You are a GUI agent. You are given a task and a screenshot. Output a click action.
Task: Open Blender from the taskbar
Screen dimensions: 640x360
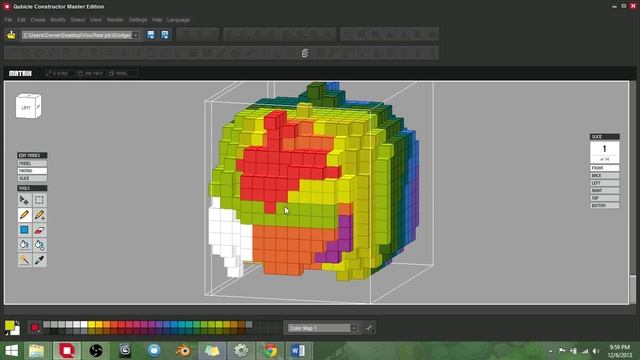(183, 351)
